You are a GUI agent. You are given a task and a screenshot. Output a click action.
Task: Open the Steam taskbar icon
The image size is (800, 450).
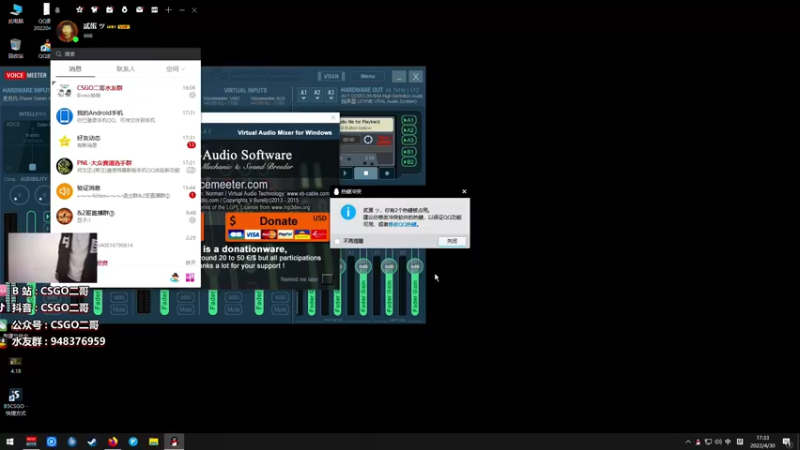(92, 442)
